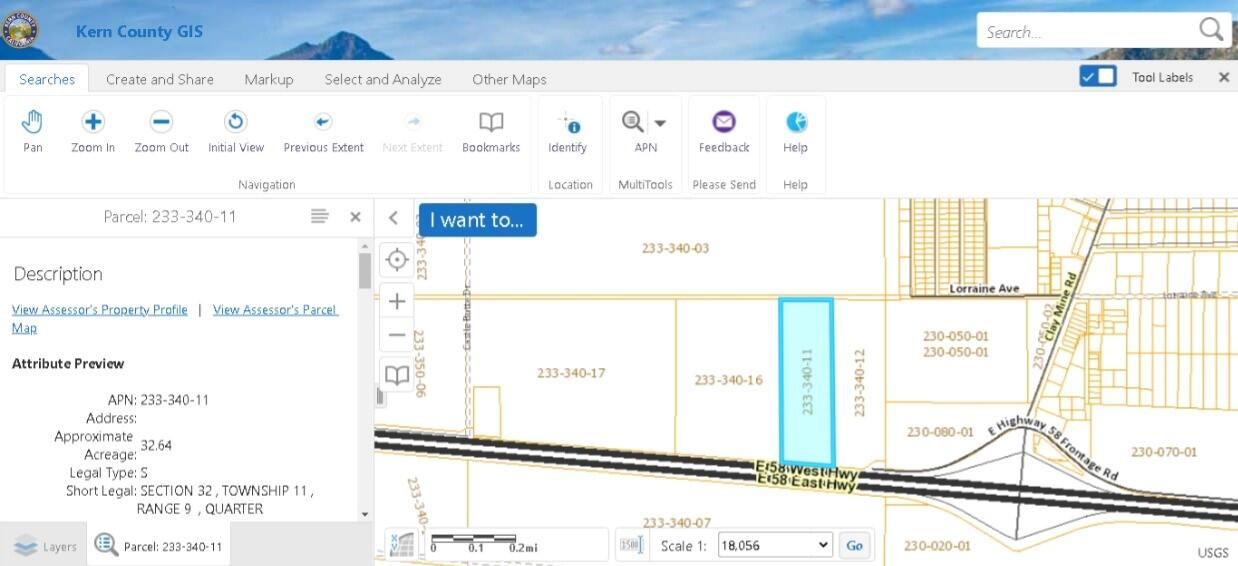Click the Zoom In toolbar icon

93,123
